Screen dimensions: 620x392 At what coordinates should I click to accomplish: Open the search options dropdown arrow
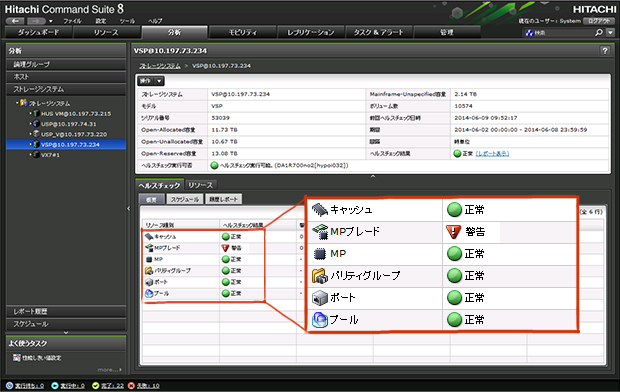(610, 32)
